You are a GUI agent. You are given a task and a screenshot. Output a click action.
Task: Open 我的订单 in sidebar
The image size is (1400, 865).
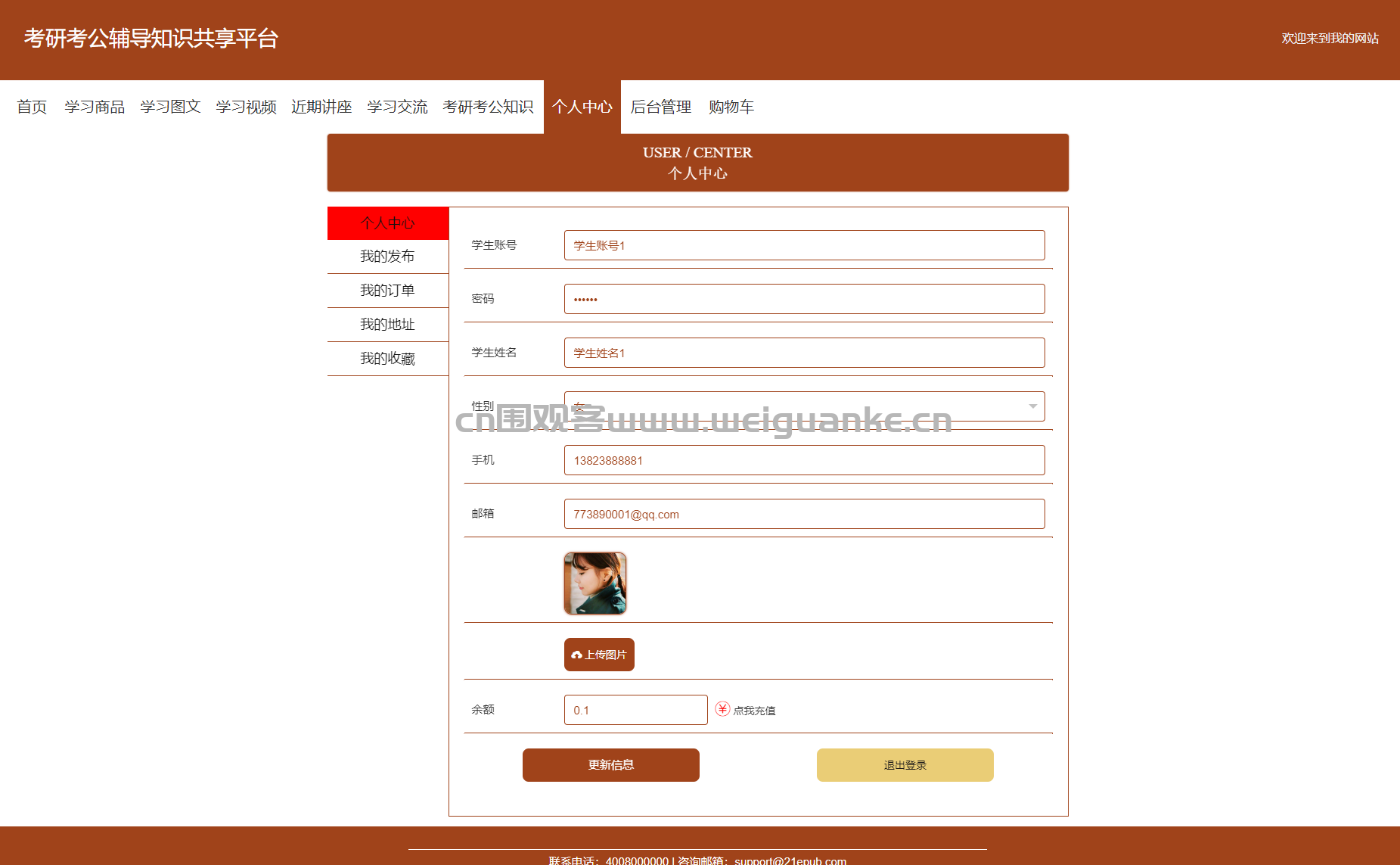pyautogui.click(x=387, y=291)
